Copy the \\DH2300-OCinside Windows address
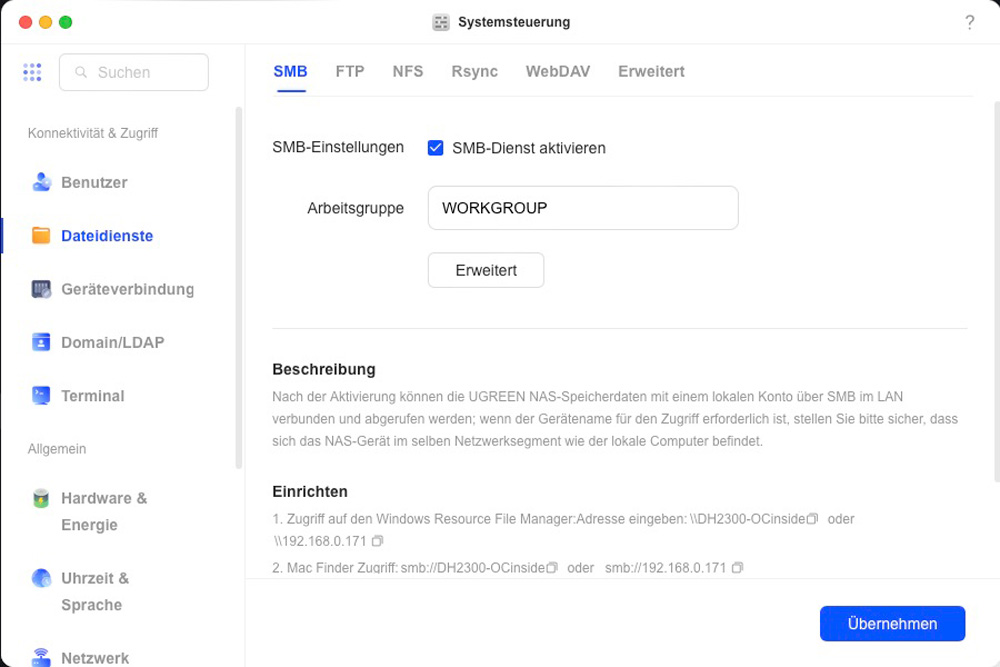 (813, 519)
